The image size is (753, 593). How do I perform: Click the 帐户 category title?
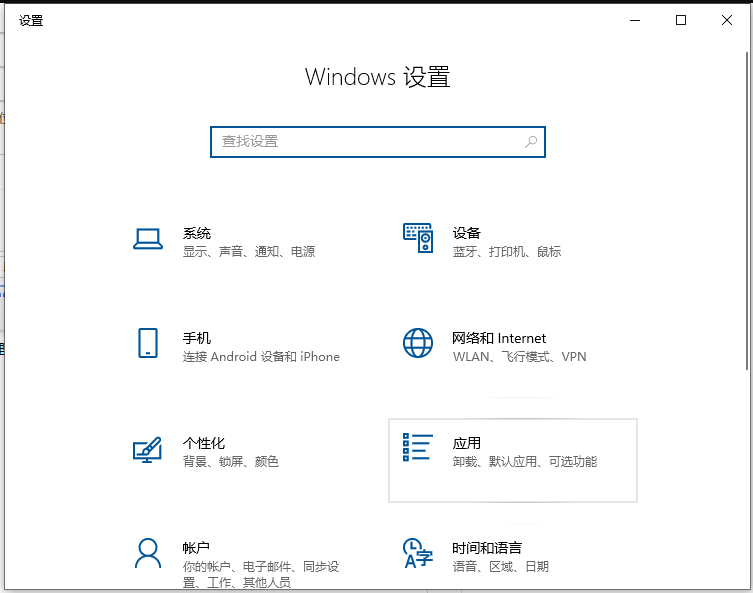coord(196,547)
